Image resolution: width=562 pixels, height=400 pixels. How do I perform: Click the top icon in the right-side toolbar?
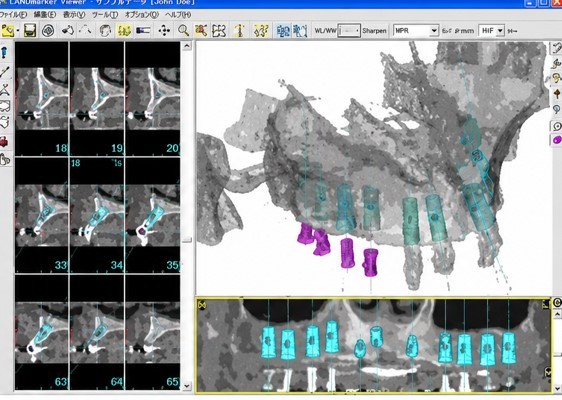(x=557, y=48)
